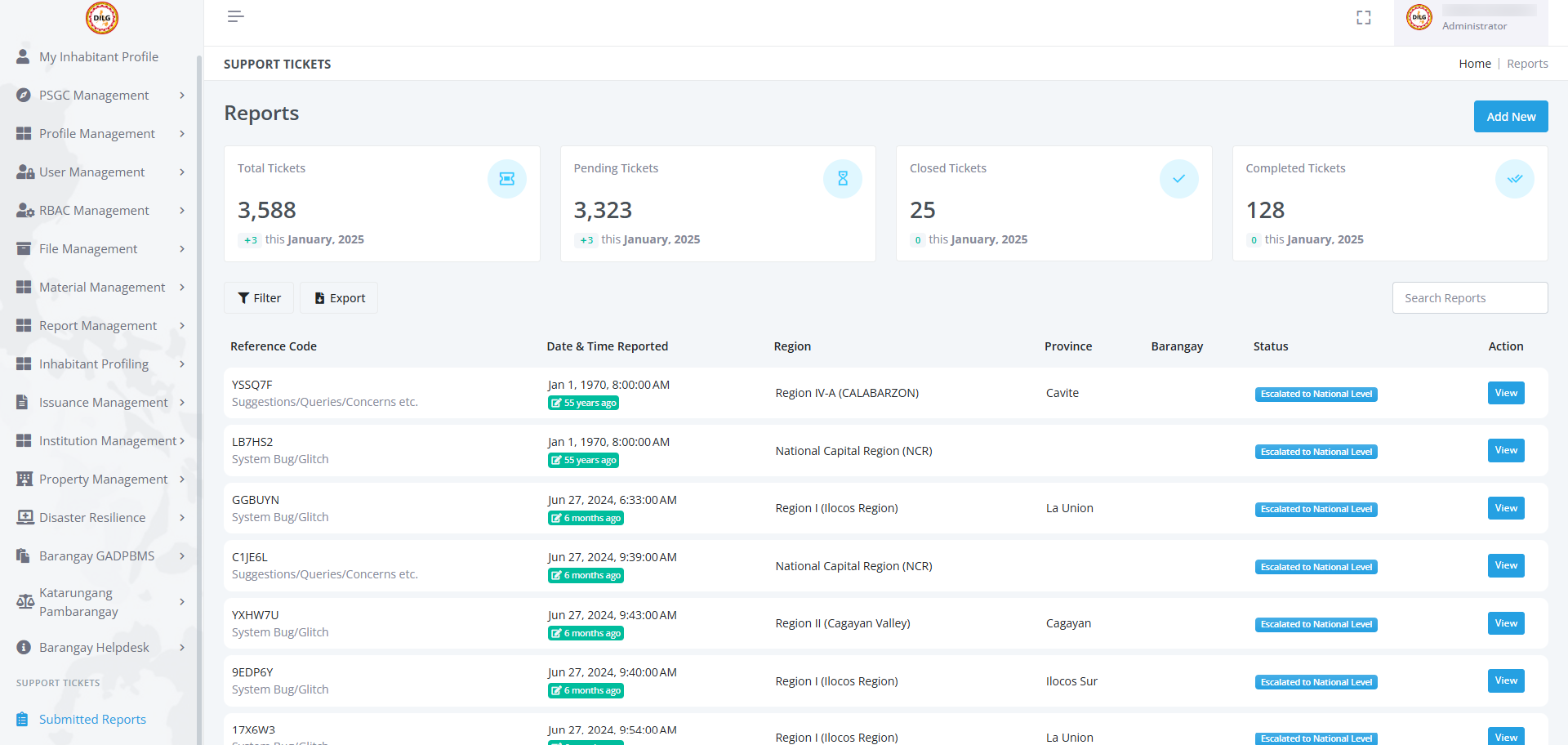Click the Search Reports field
Image resolution: width=1568 pixels, height=745 pixels.
(1470, 298)
